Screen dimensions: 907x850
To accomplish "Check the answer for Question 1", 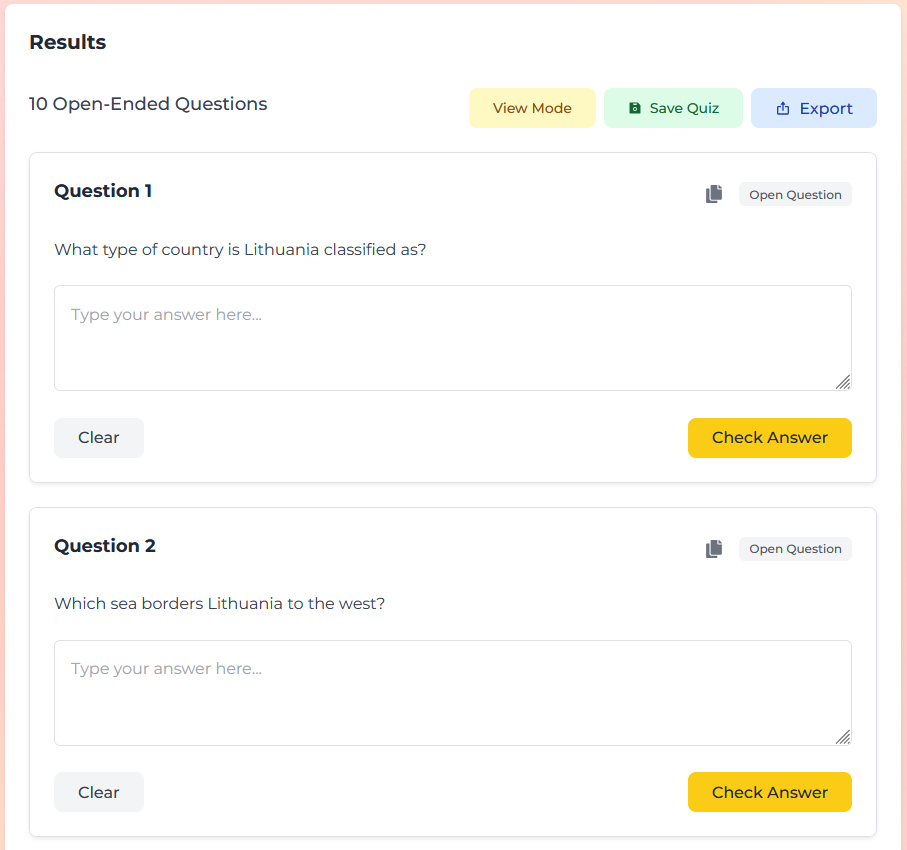I will pyautogui.click(x=769, y=438).
